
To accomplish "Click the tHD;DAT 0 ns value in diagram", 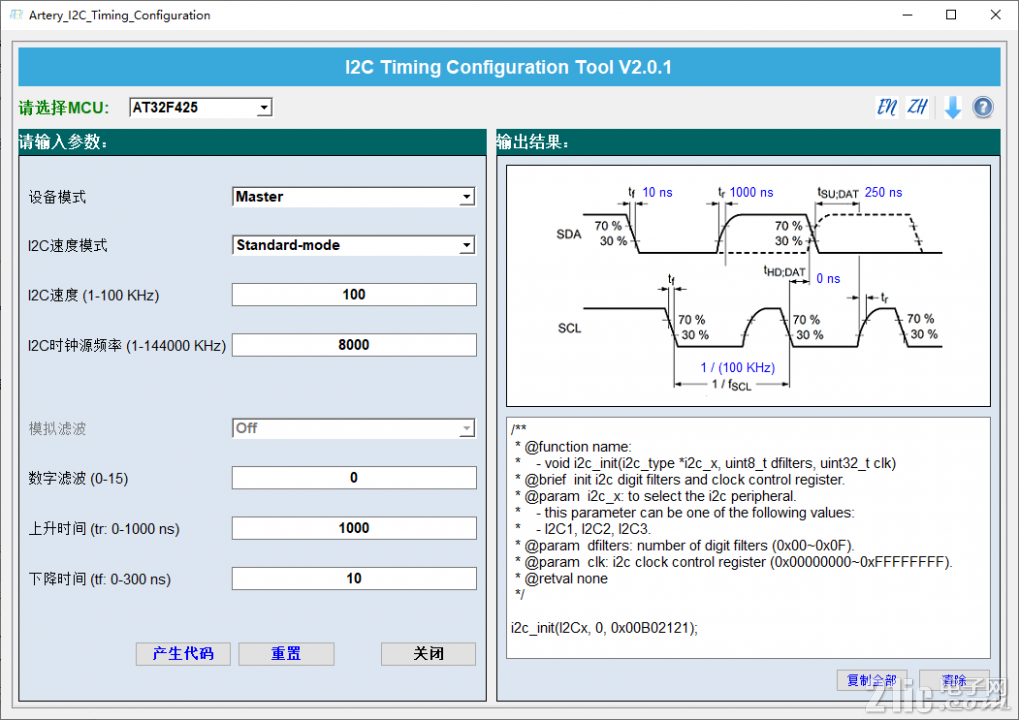I will coord(828,278).
